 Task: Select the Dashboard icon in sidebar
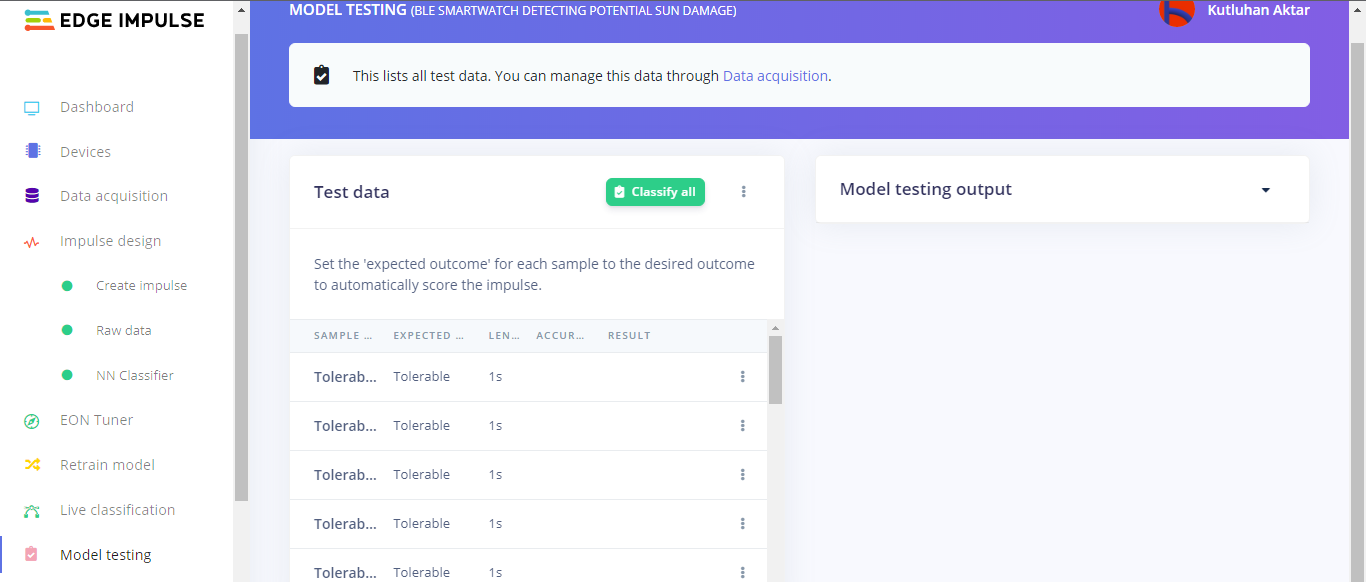pos(31,106)
